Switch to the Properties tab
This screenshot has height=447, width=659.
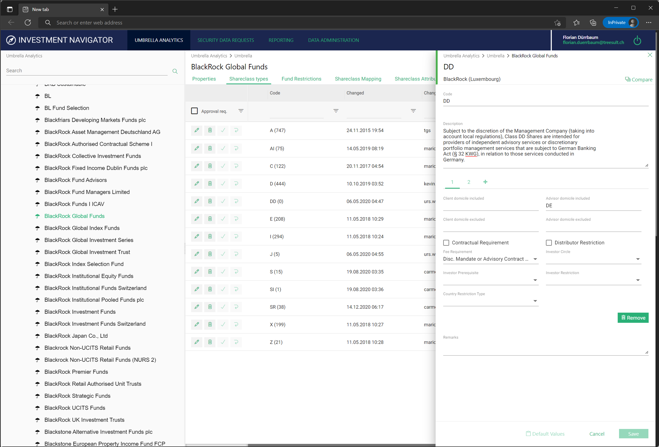[204, 79]
